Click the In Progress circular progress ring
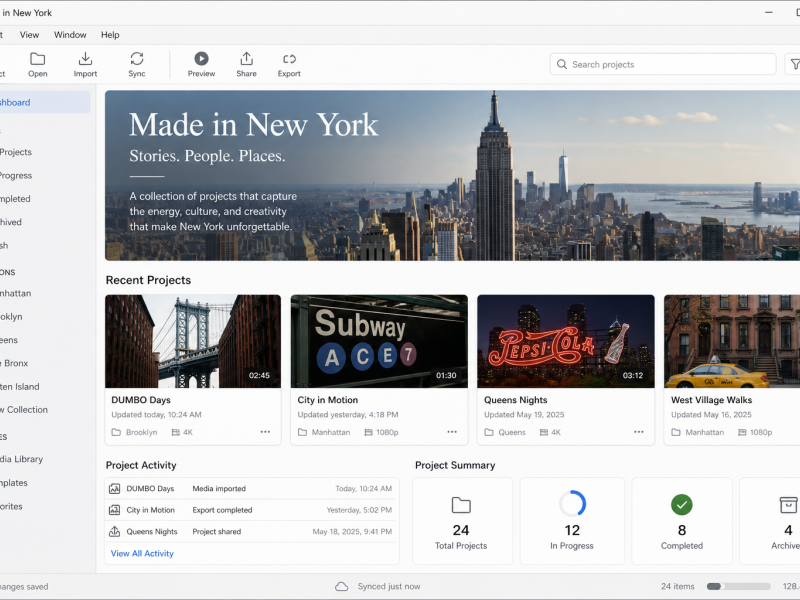Image resolution: width=800 pixels, height=600 pixels. [572, 504]
